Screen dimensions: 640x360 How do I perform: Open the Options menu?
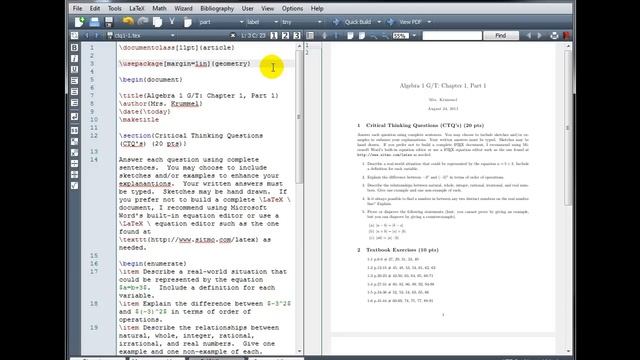pyautogui.click(x=292, y=9)
